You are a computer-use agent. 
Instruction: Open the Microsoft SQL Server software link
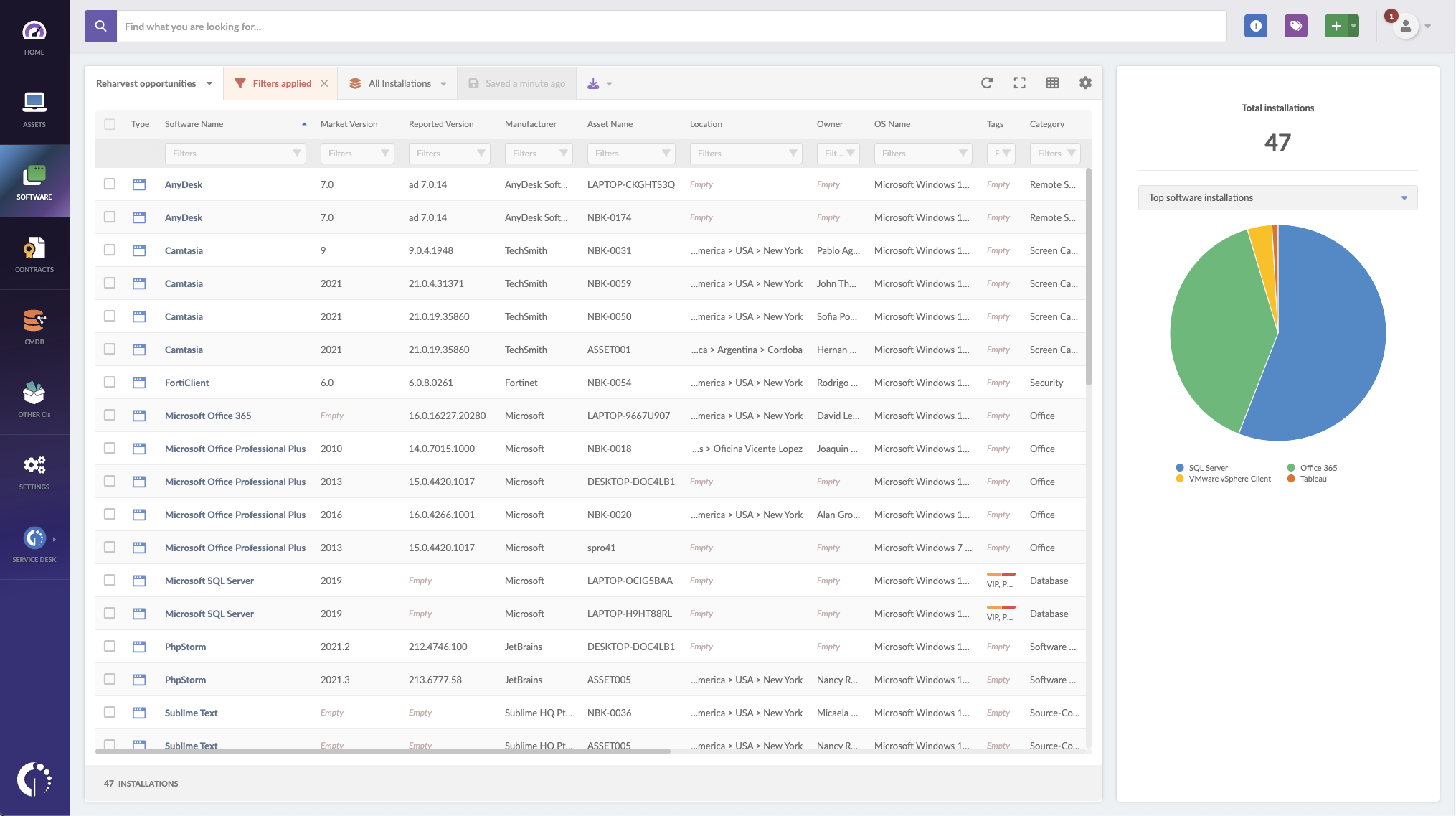[209, 580]
